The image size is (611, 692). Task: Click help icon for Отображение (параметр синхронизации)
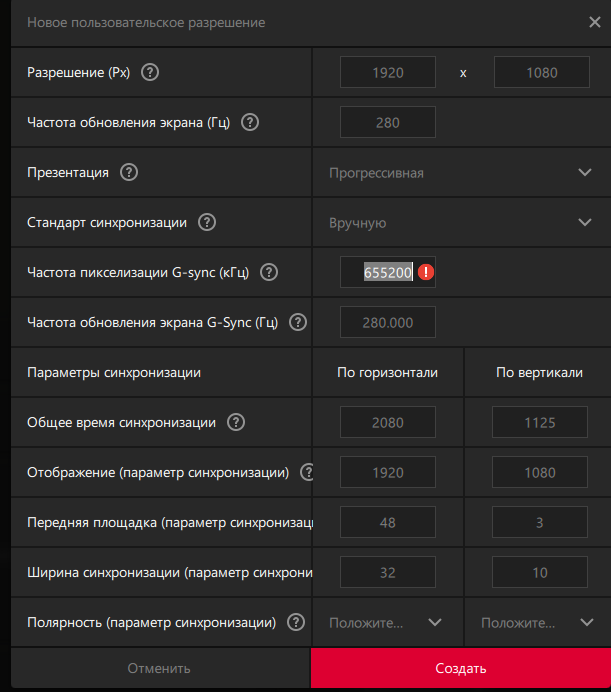[307, 472]
